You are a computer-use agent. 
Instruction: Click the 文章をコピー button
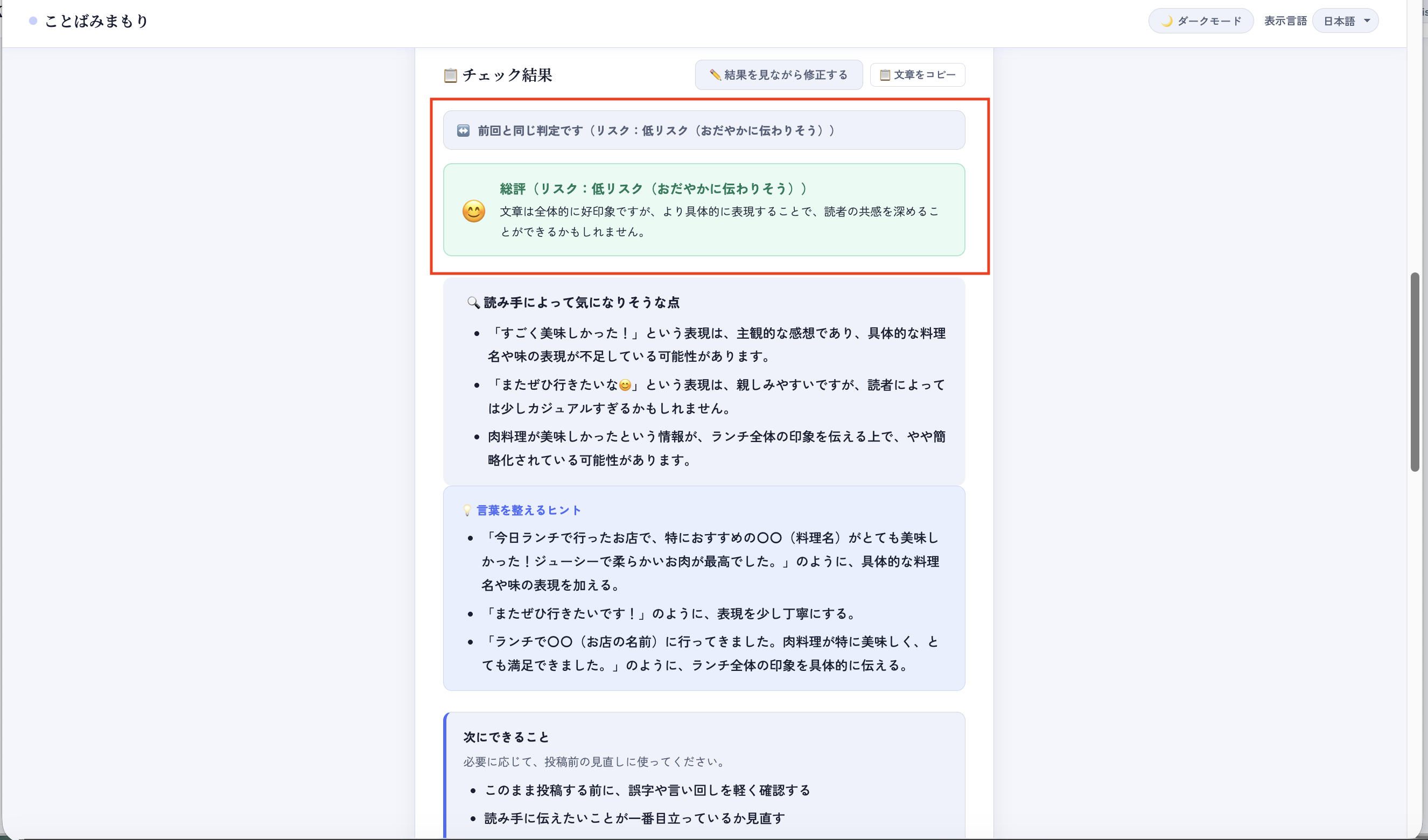point(918,75)
